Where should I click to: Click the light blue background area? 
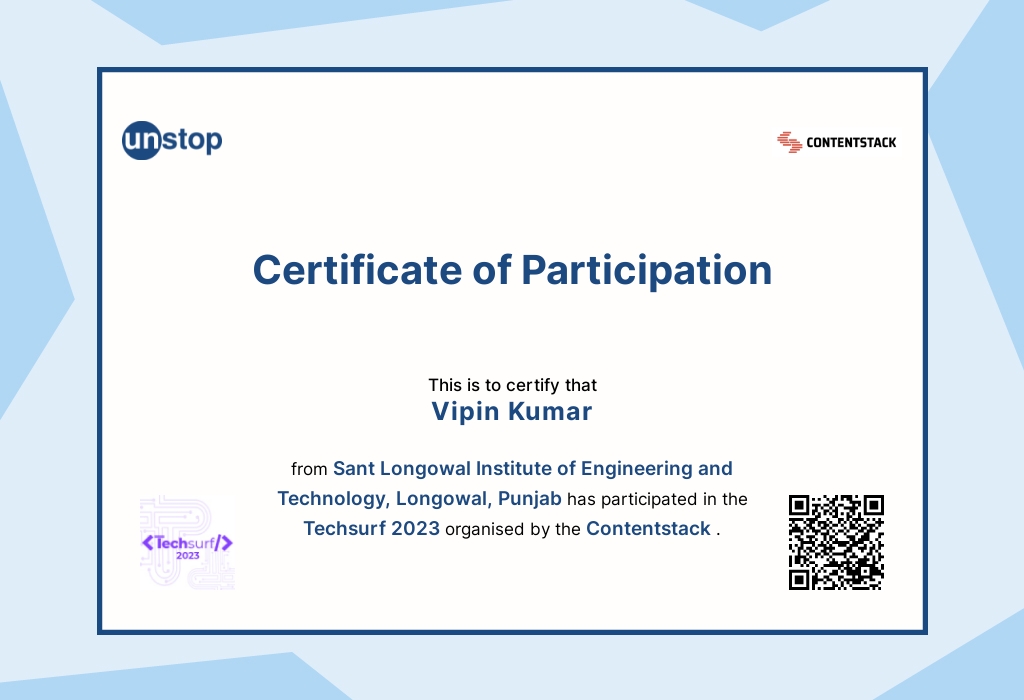40,350
